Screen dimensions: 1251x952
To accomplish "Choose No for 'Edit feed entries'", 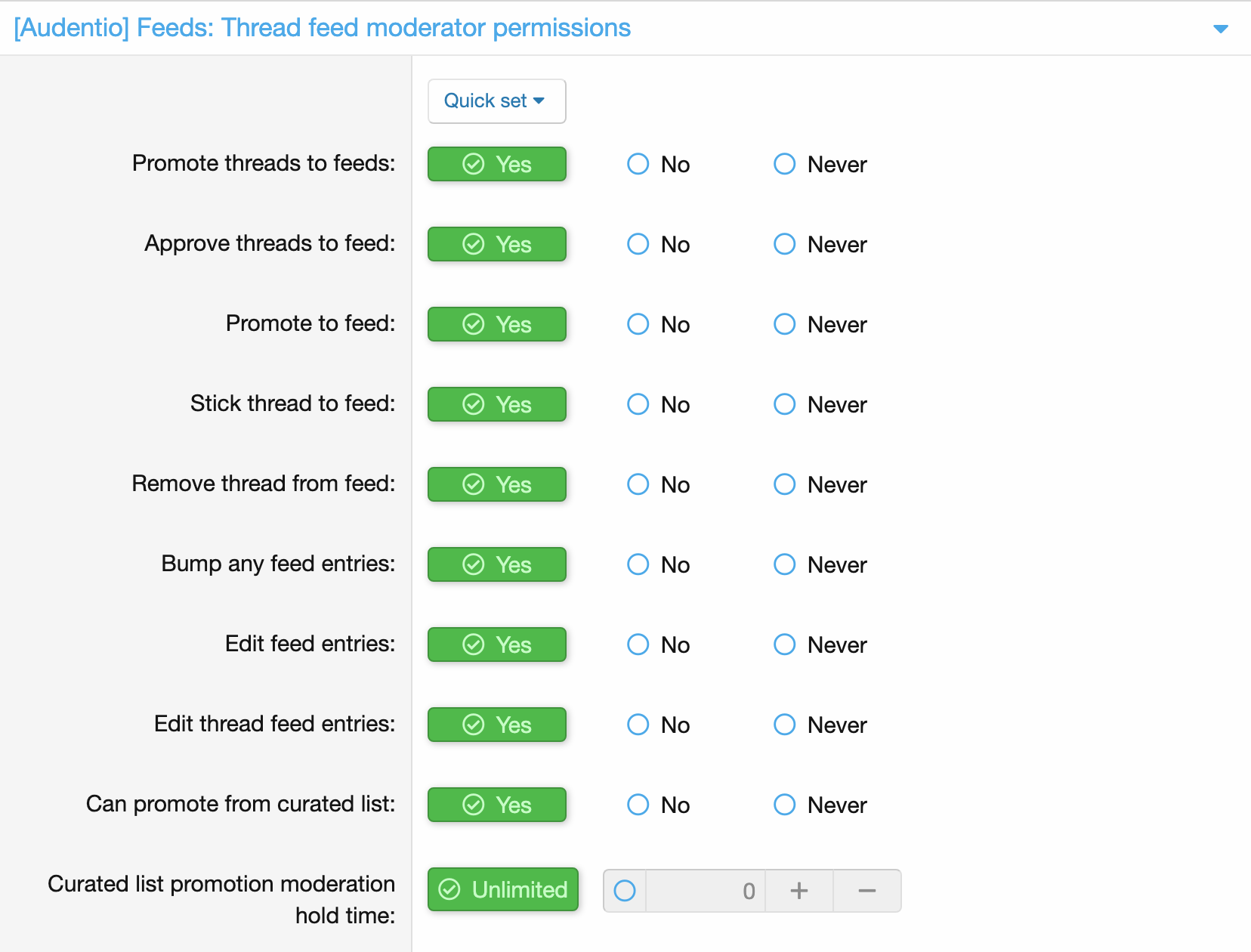I will 638,644.
